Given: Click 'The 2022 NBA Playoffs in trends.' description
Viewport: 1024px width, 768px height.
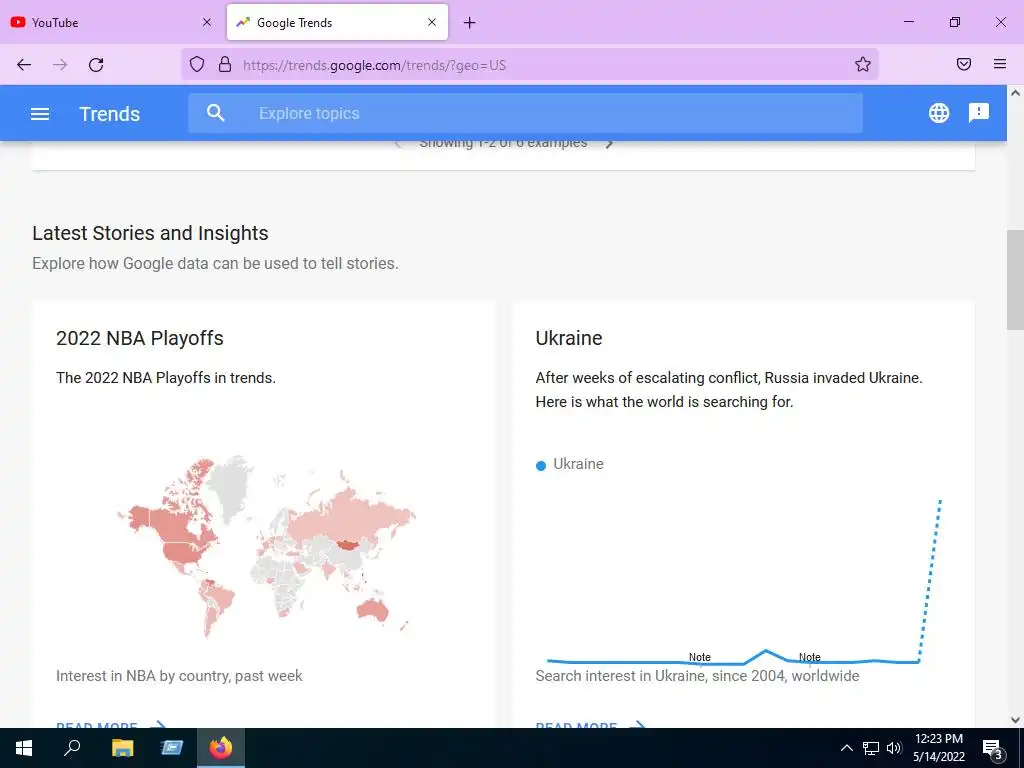Looking at the screenshot, I should (x=166, y=377).
